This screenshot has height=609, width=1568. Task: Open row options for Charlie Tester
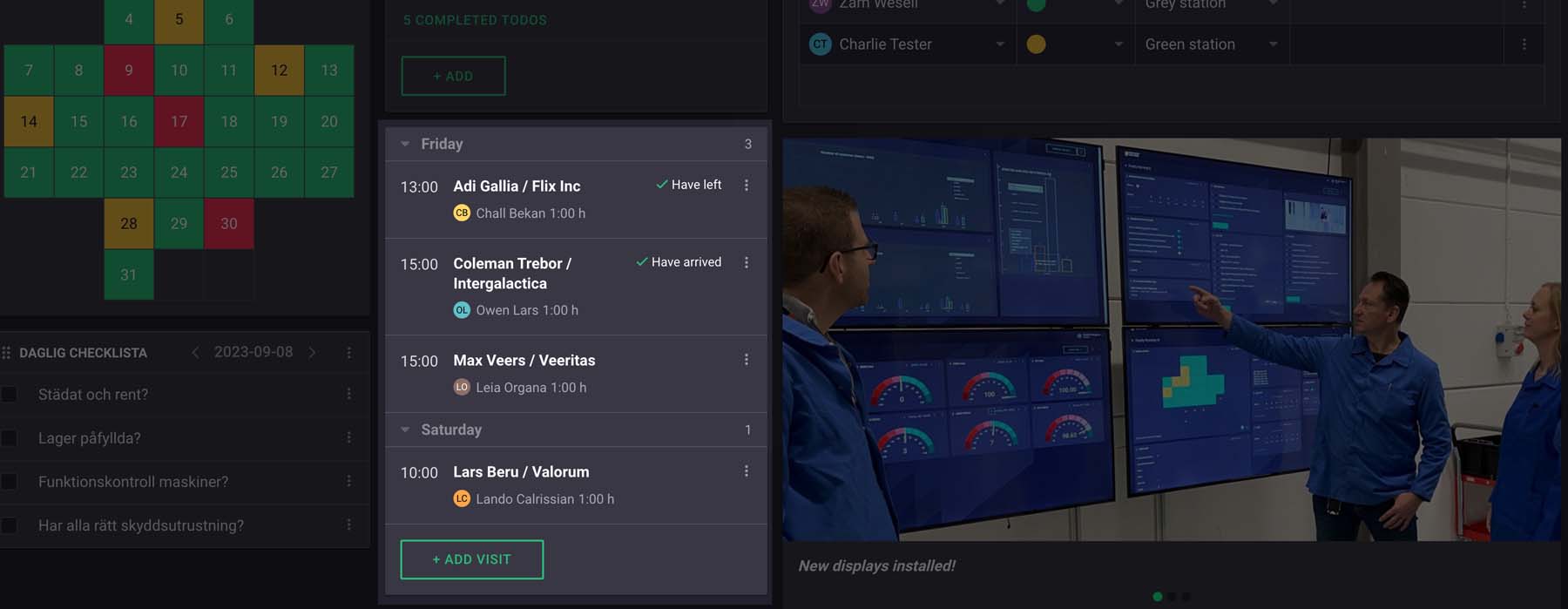[1524, 44]
